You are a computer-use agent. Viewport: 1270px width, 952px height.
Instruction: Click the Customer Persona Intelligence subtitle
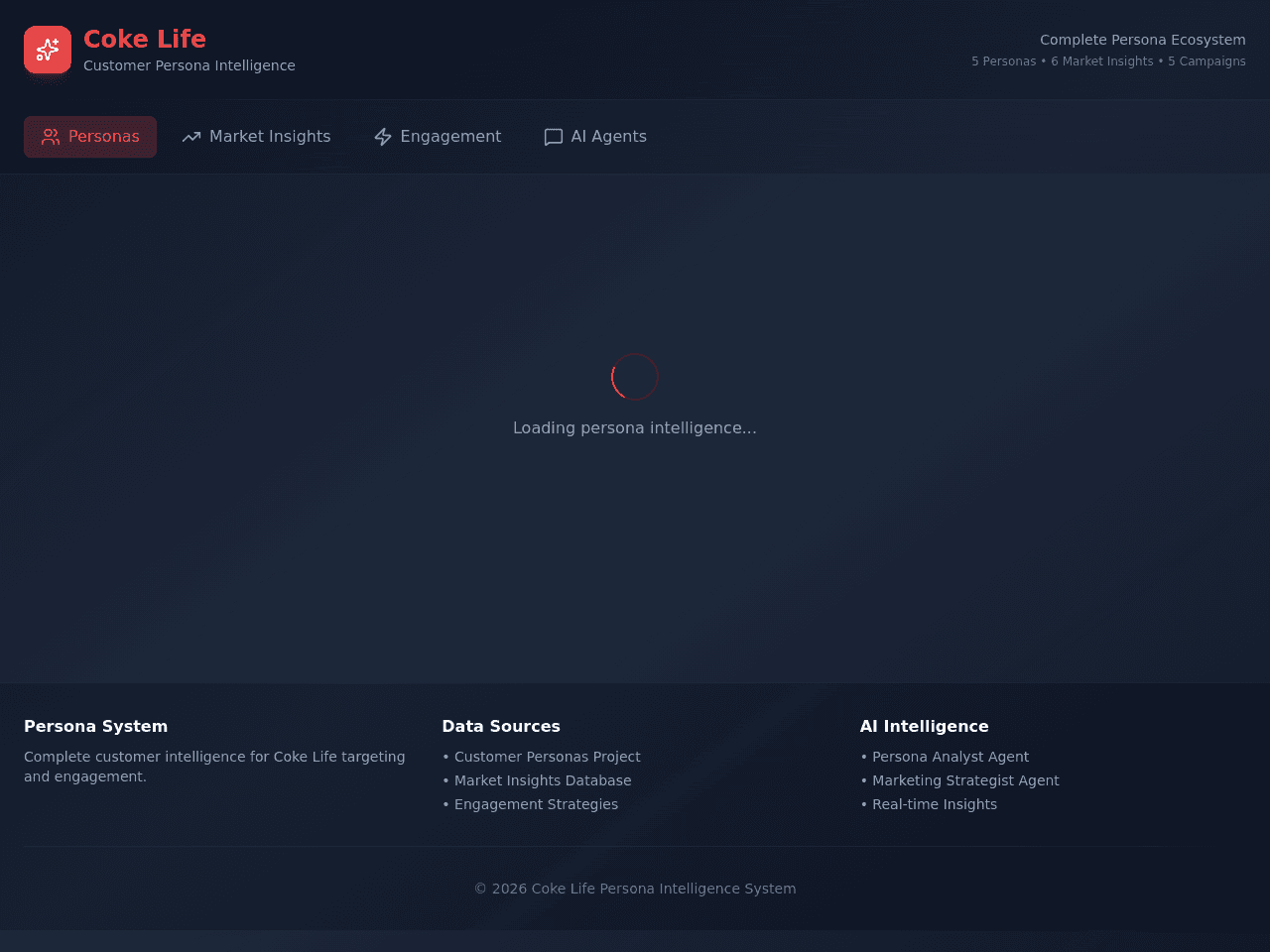(x=190, y=65)
